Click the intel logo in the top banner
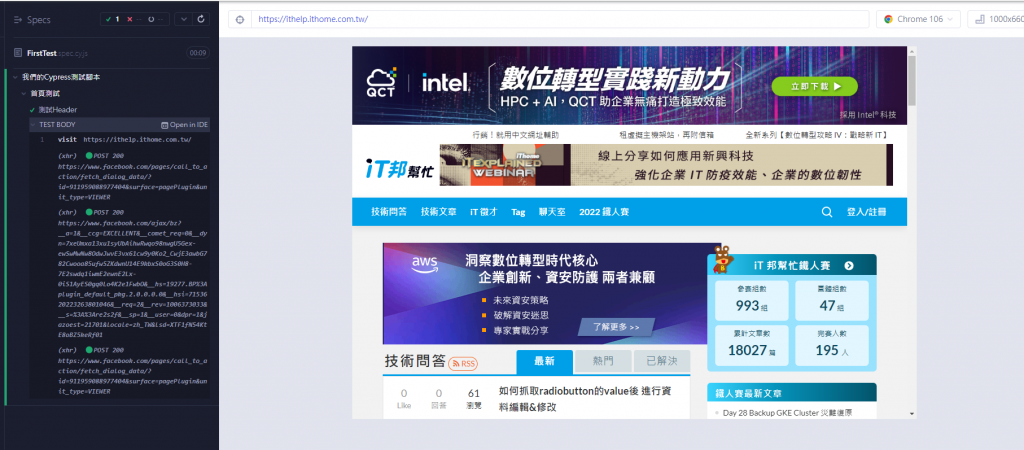 click(x=446, y=83)
